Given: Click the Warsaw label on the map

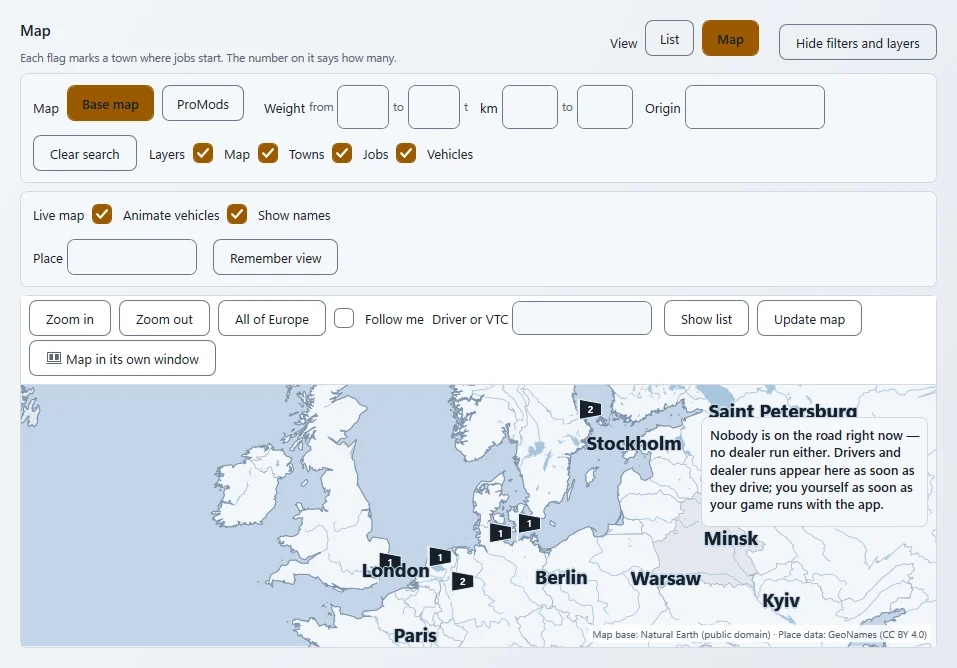Looking at the screenshot, I should click(x=665, y=578).
